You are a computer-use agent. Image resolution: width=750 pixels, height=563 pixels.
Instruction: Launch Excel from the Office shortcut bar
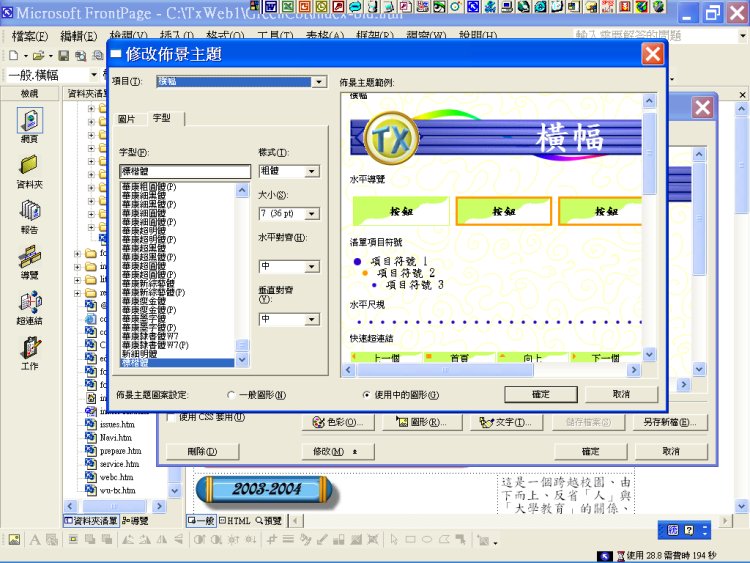[288, 6]
